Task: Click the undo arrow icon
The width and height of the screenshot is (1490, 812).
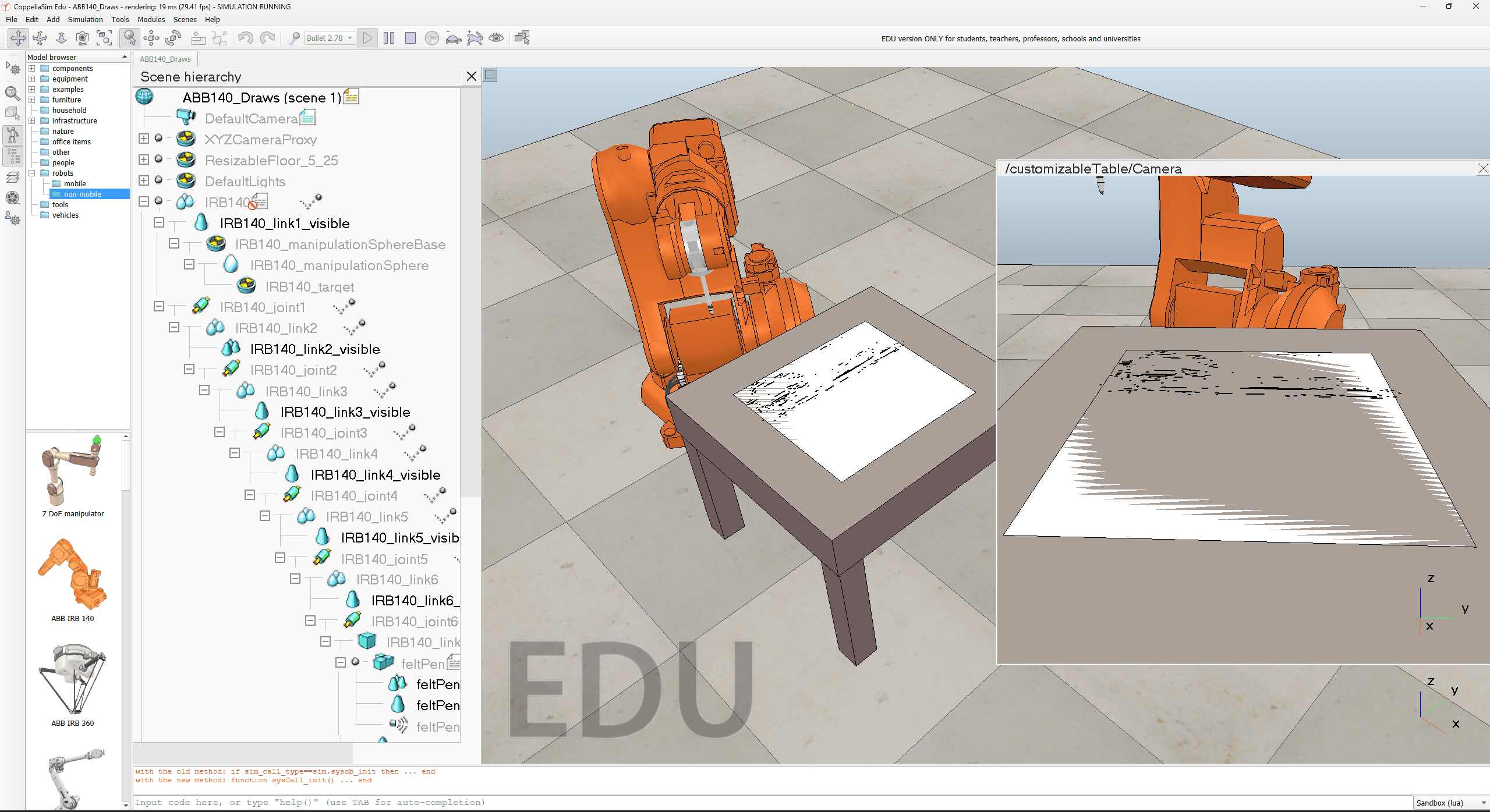Action: pos(245,38)
